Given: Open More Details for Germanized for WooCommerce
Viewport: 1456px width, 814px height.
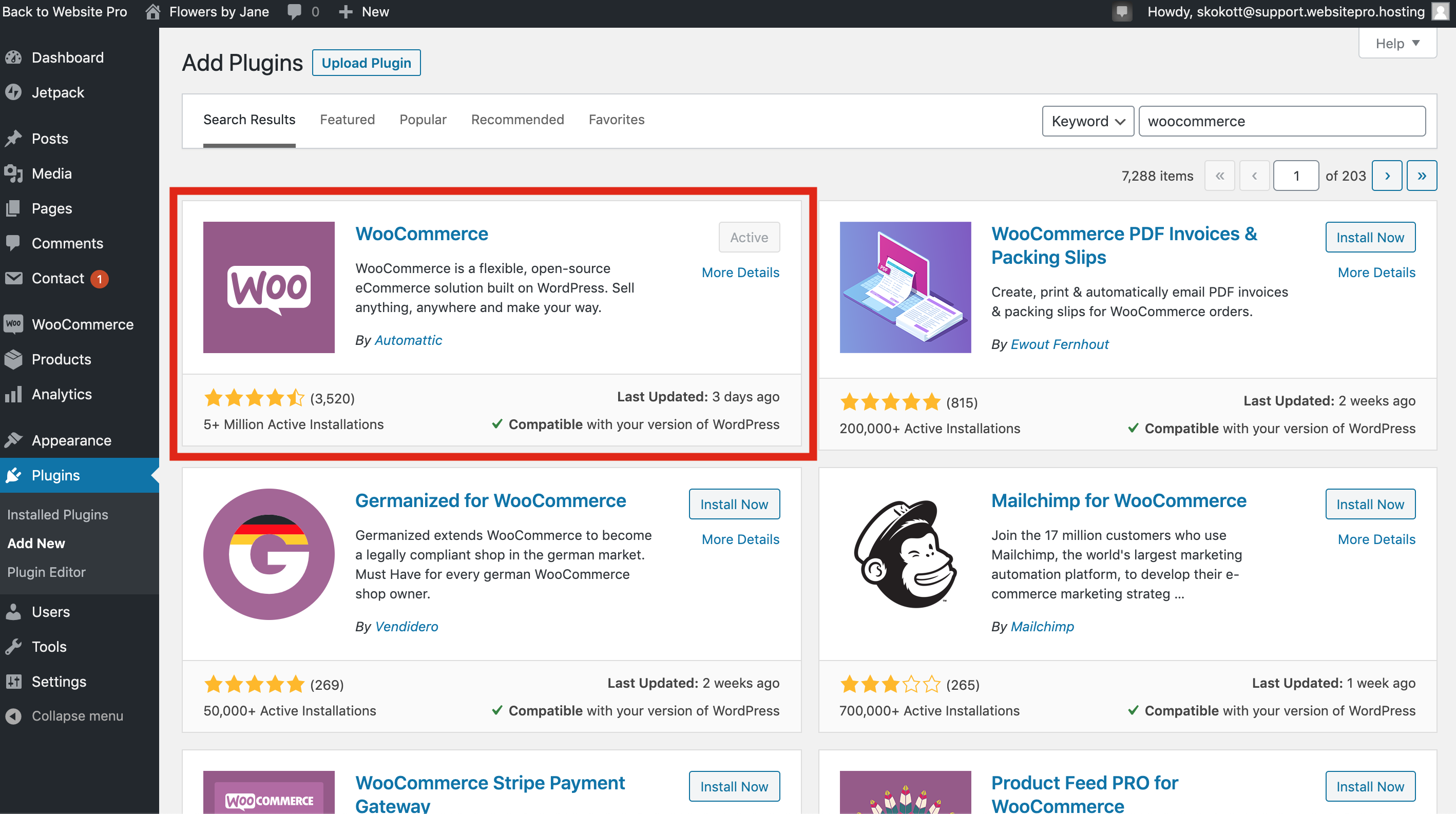Looking at the screenshot, I should pos(740,539).
